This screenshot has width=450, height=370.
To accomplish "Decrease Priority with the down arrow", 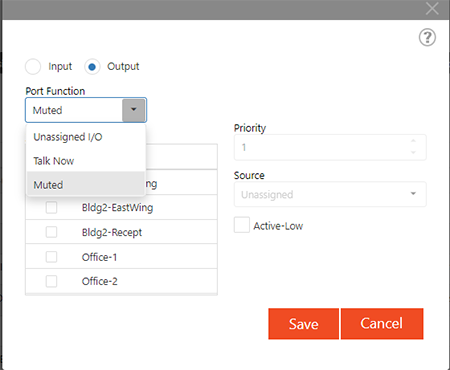I will click(413, 152).
